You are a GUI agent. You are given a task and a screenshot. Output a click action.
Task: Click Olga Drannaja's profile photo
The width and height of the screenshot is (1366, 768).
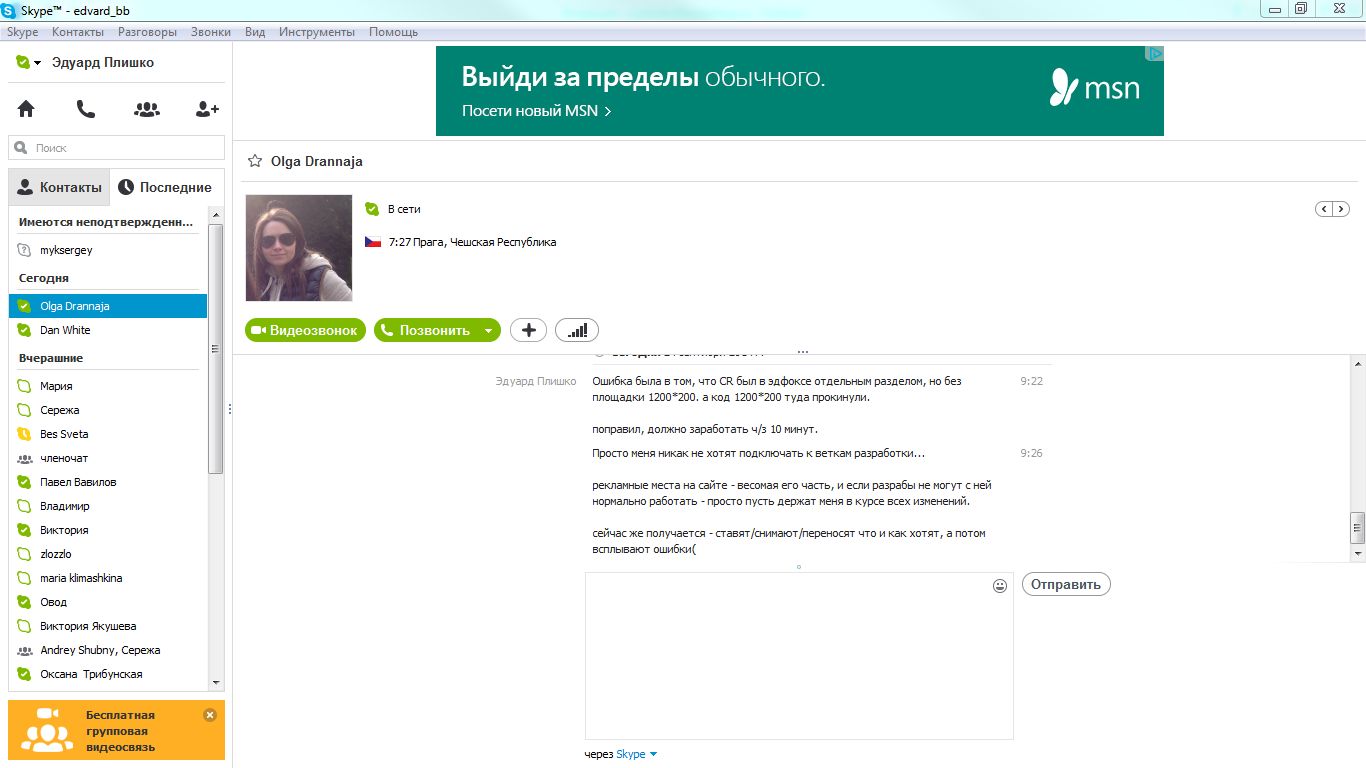(299, 248)
